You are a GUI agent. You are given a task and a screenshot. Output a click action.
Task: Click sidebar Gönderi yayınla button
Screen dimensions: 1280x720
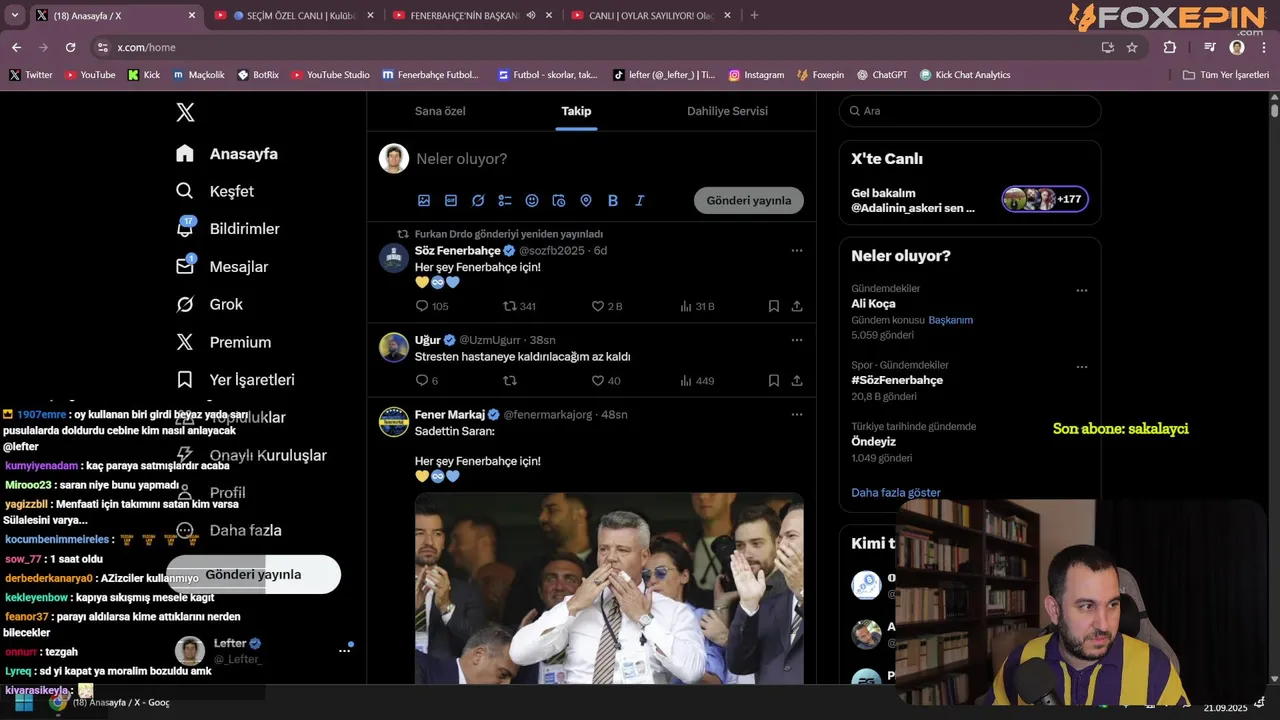(253, 574)
